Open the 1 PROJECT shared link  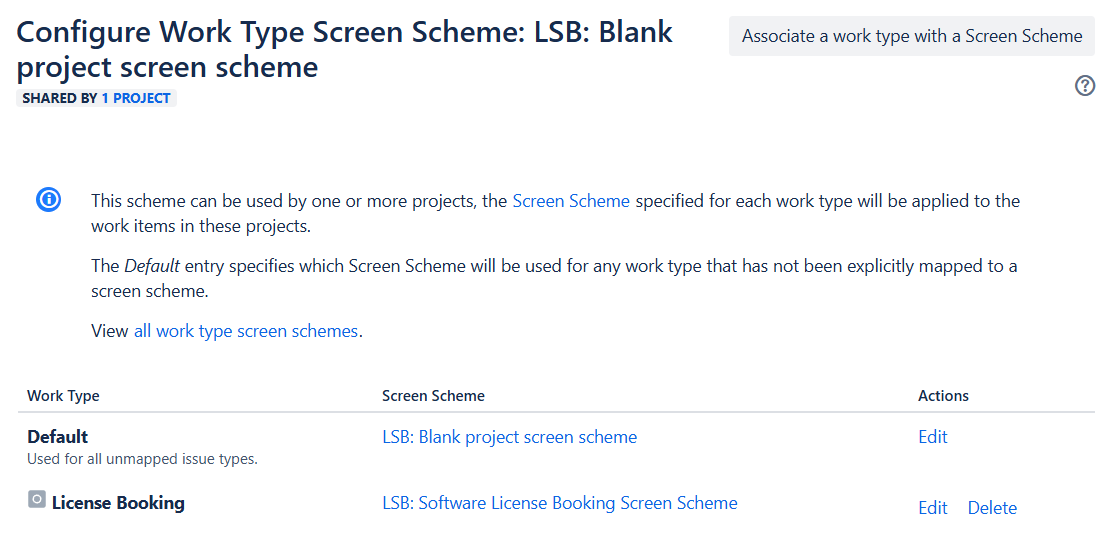tap(135, 98)
